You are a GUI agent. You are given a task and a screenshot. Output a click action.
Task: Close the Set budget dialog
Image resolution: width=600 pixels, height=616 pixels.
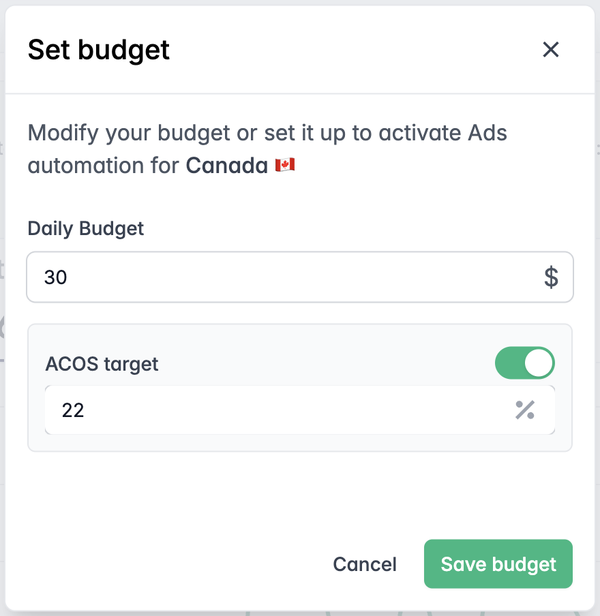[551, 50]
